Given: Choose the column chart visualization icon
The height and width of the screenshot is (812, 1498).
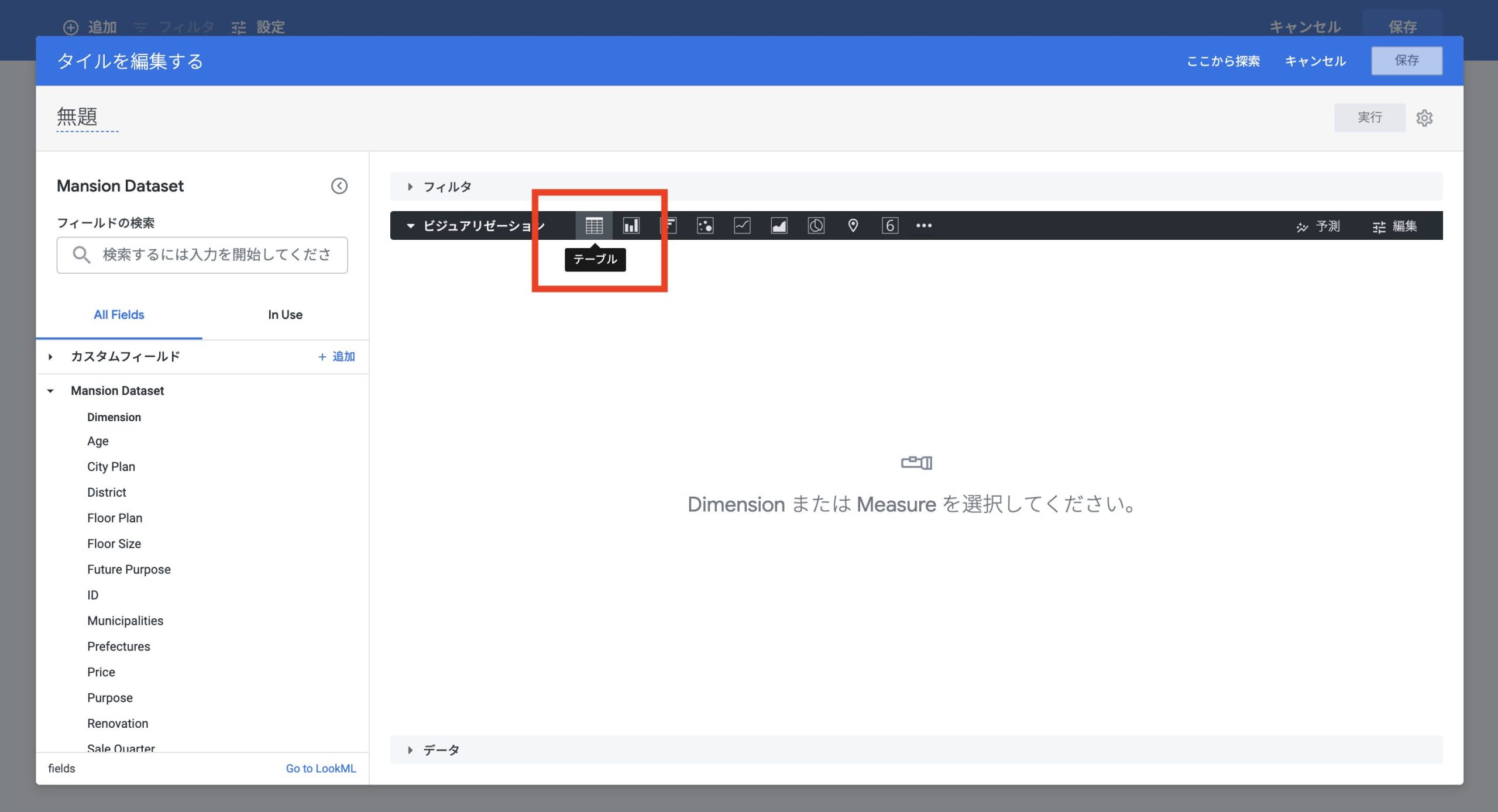Looking at the screenshot, I should [631, 226].
